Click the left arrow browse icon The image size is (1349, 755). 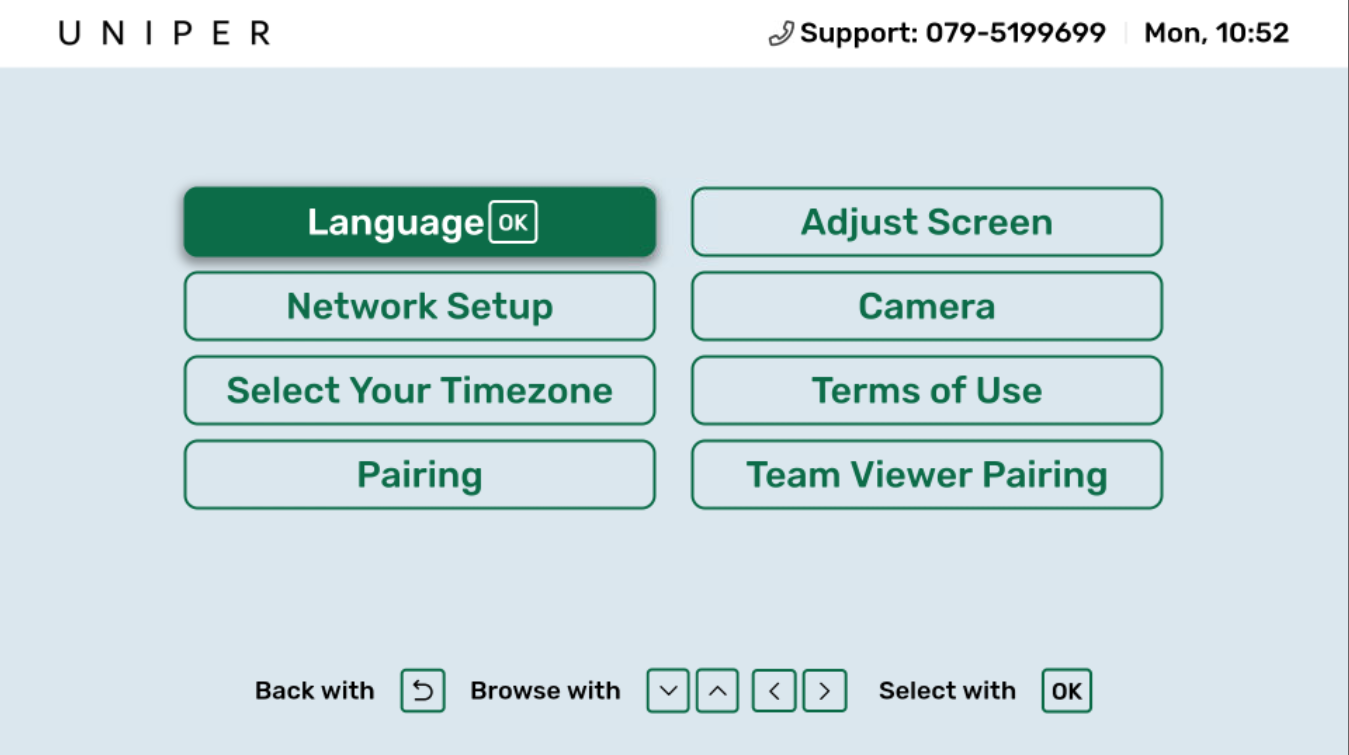point(775,691)
